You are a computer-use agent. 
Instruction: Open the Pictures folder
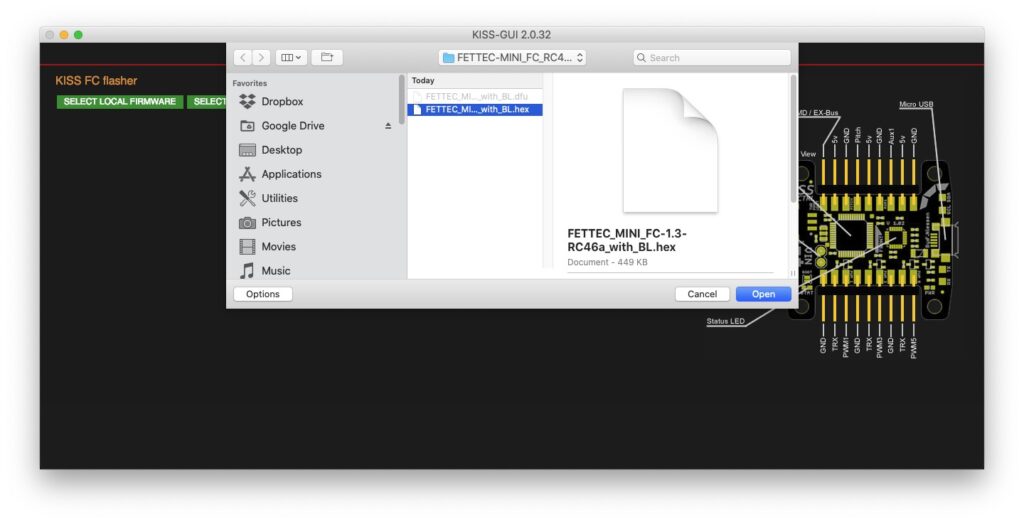coord(280,222)
